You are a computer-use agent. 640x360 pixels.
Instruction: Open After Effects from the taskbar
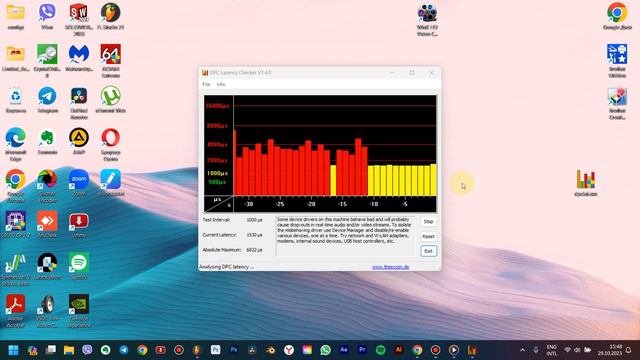(344, 350)
